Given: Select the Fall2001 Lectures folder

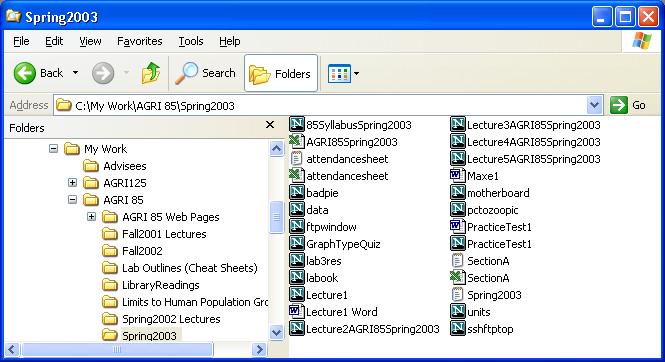Looking at the screenshot, I should pyautogui.click(x=154, y=234).
